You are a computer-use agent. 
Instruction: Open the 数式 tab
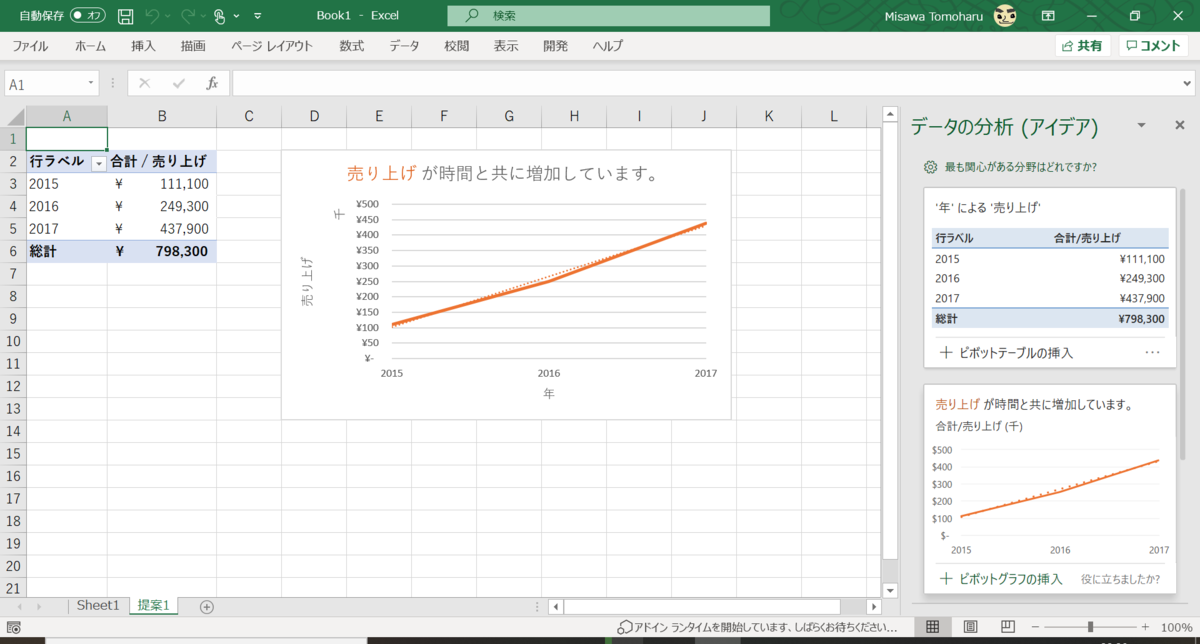[351, 46]
